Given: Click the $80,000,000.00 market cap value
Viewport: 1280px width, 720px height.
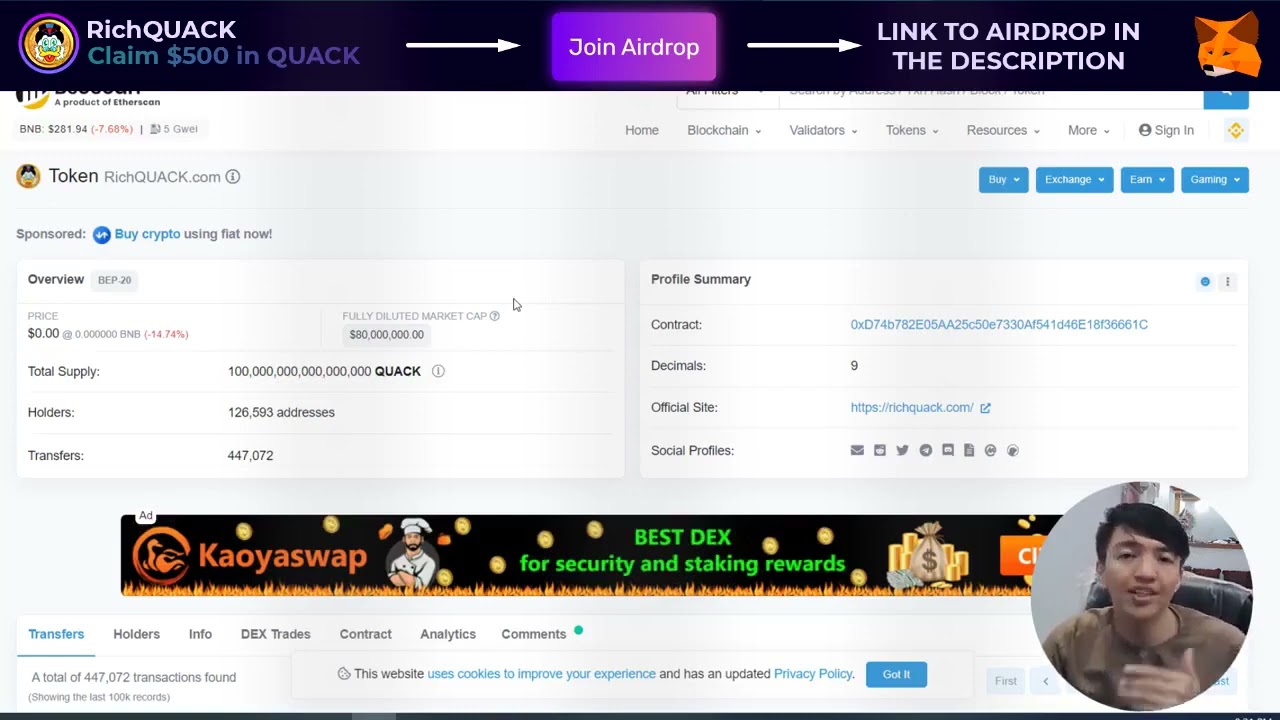Looking at the screenshot, I should [x=386, y=335].
